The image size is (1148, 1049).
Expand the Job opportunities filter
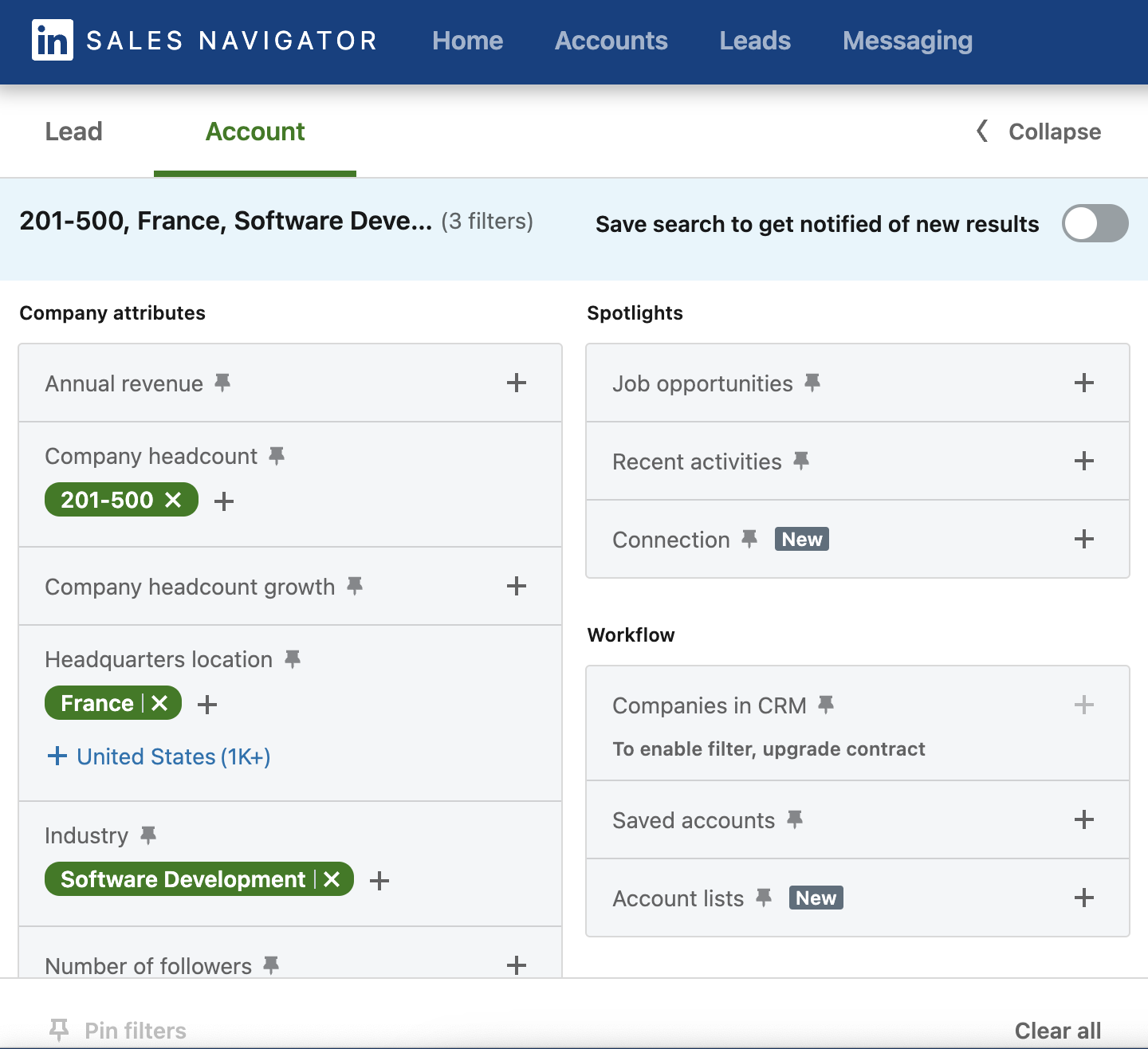click(1084, 383)
